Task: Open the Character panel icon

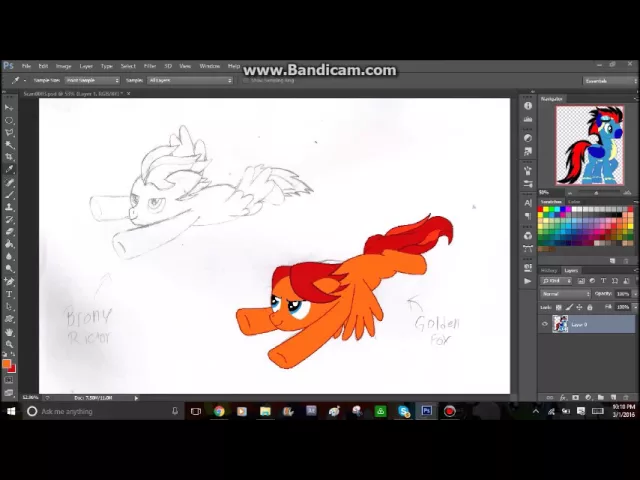Action: click(x=528, y=203)
